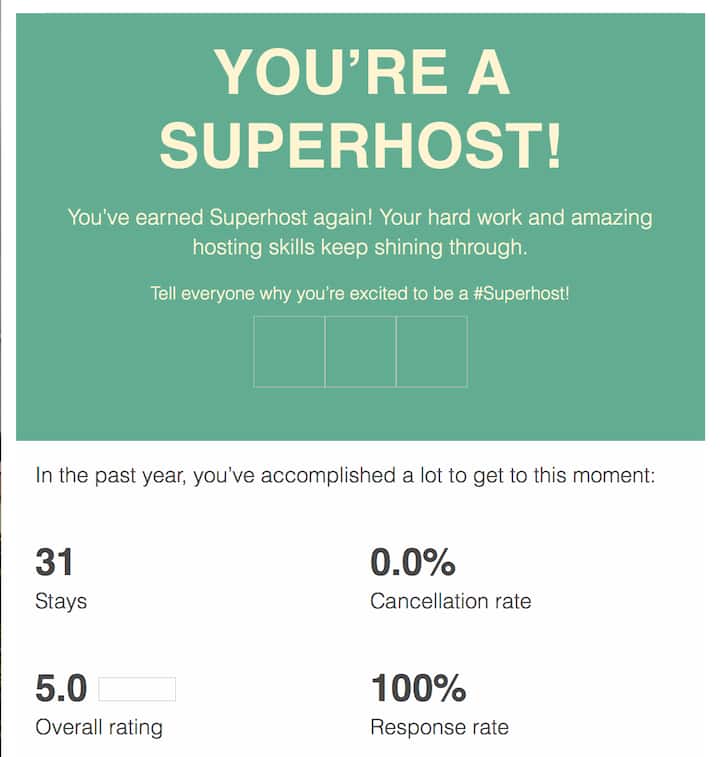This screenshot has height=757, width=720.
Task: Click the middle share image box
Action: (360, 351)
